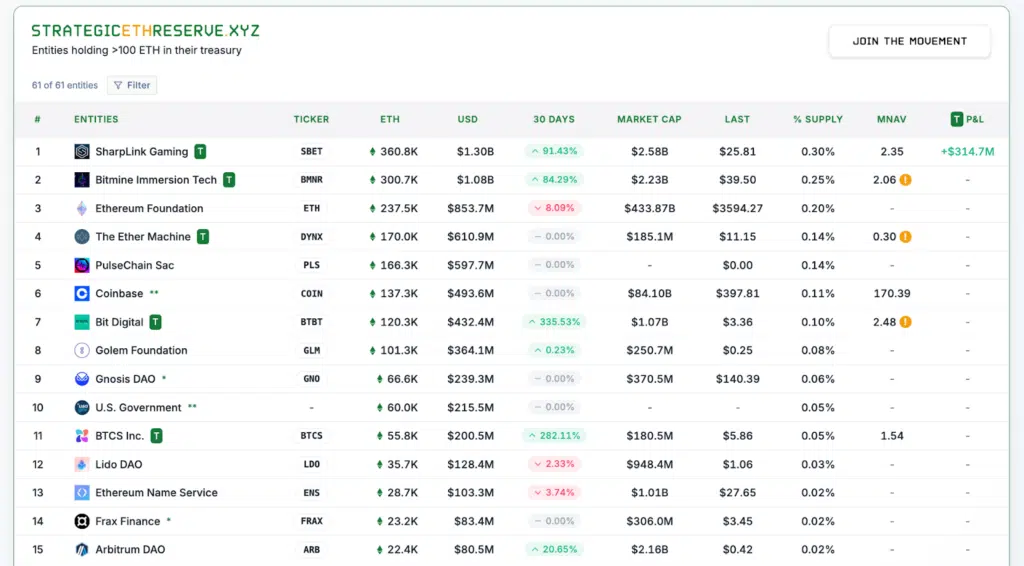Open the Filter options
This screenshot has height=566, width=1024.
[132, 86]
